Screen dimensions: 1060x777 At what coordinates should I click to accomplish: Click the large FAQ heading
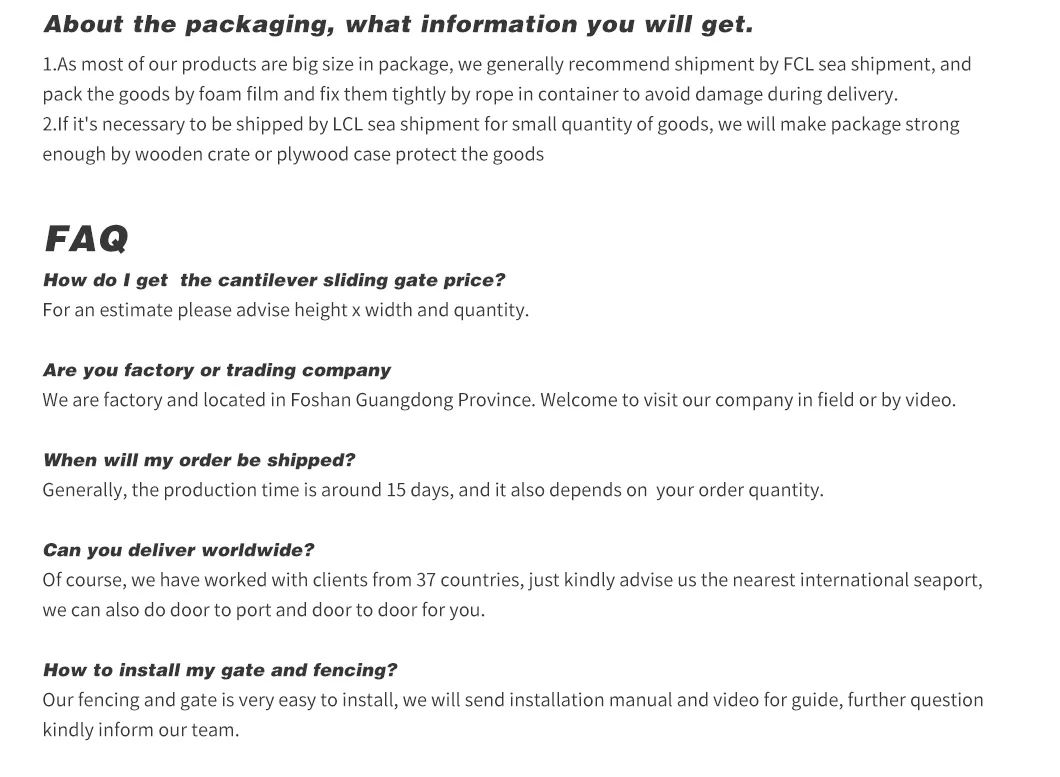86,239
